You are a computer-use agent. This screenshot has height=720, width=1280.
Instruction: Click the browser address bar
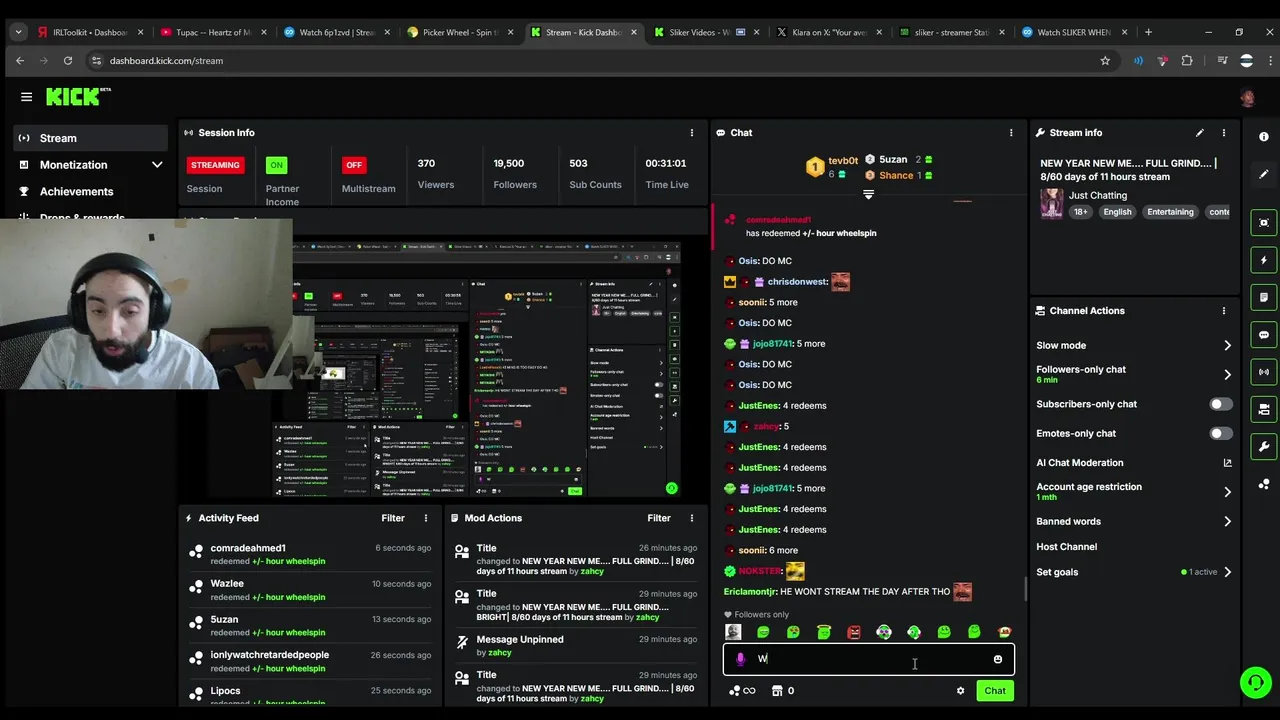click(600, 60)
